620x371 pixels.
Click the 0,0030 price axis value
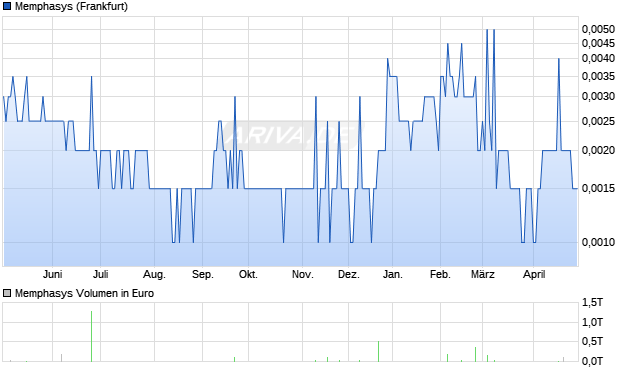point(598,96)
